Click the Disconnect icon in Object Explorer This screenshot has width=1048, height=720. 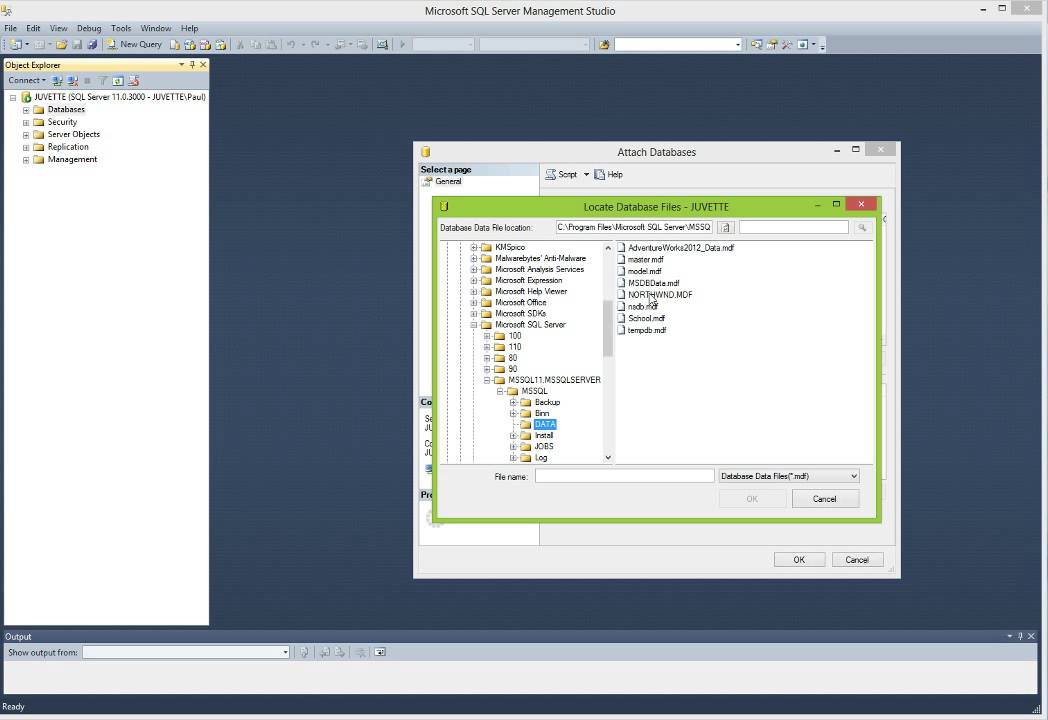point(73,80)
